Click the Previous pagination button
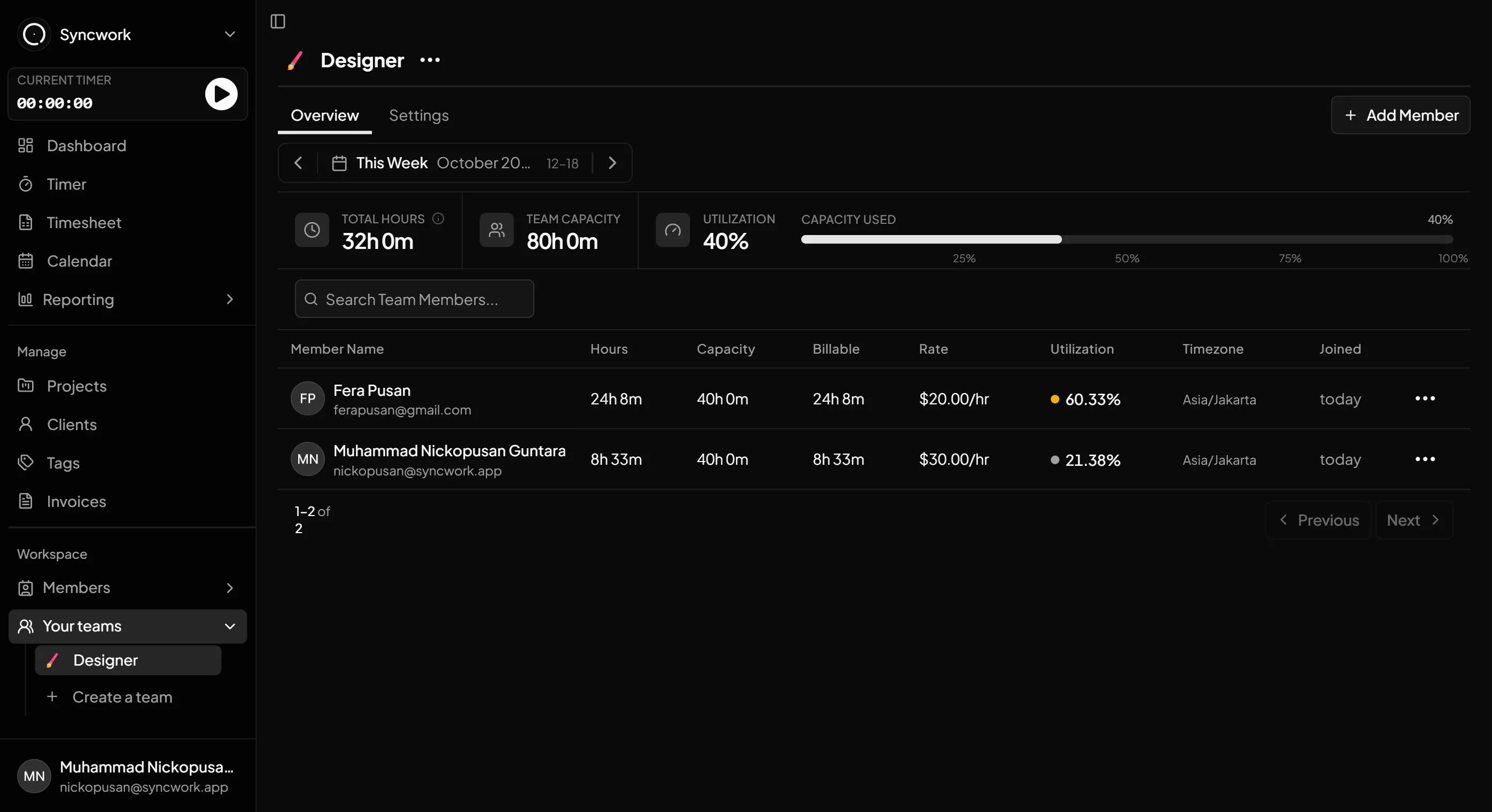 click(1319, 520)
